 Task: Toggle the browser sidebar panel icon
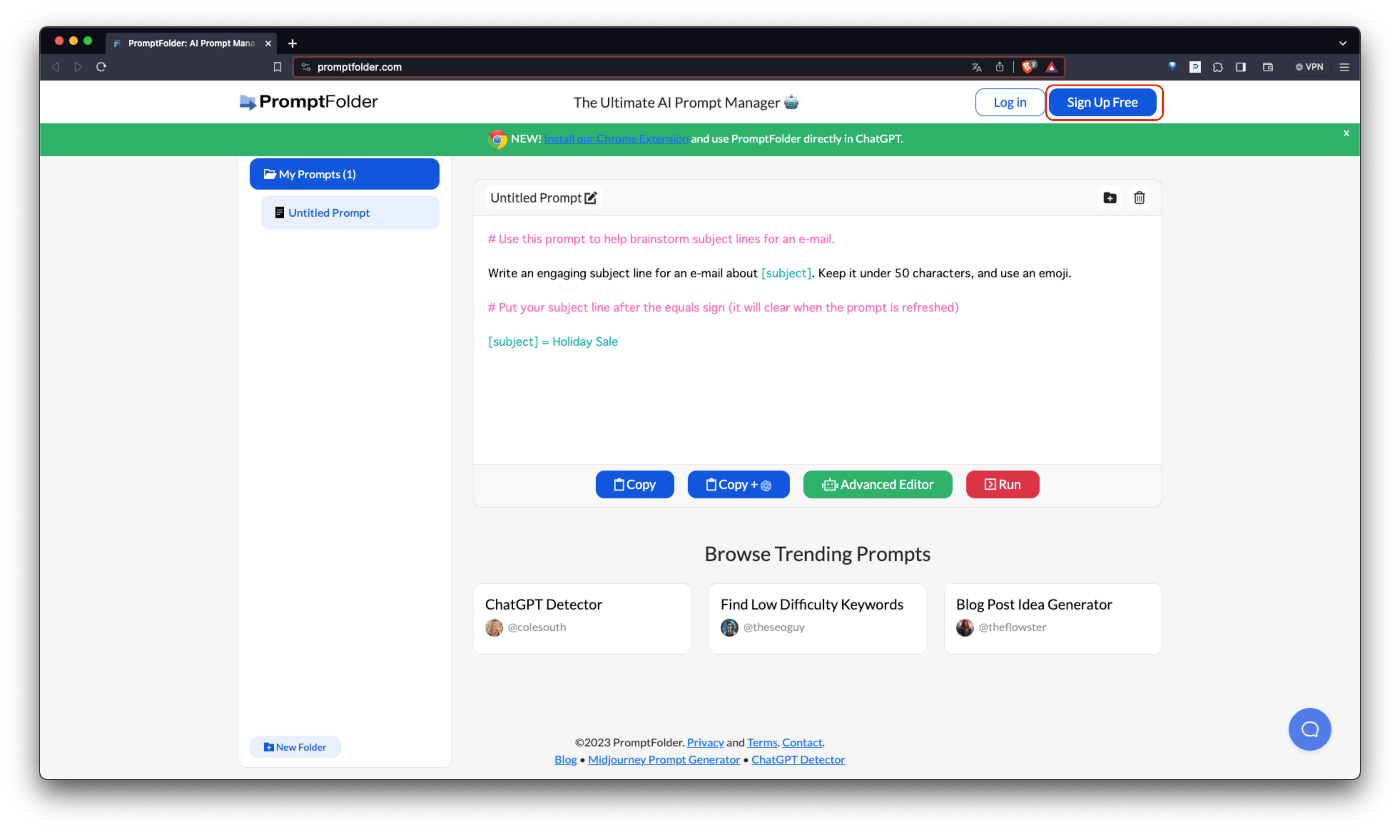[1241, 67]
